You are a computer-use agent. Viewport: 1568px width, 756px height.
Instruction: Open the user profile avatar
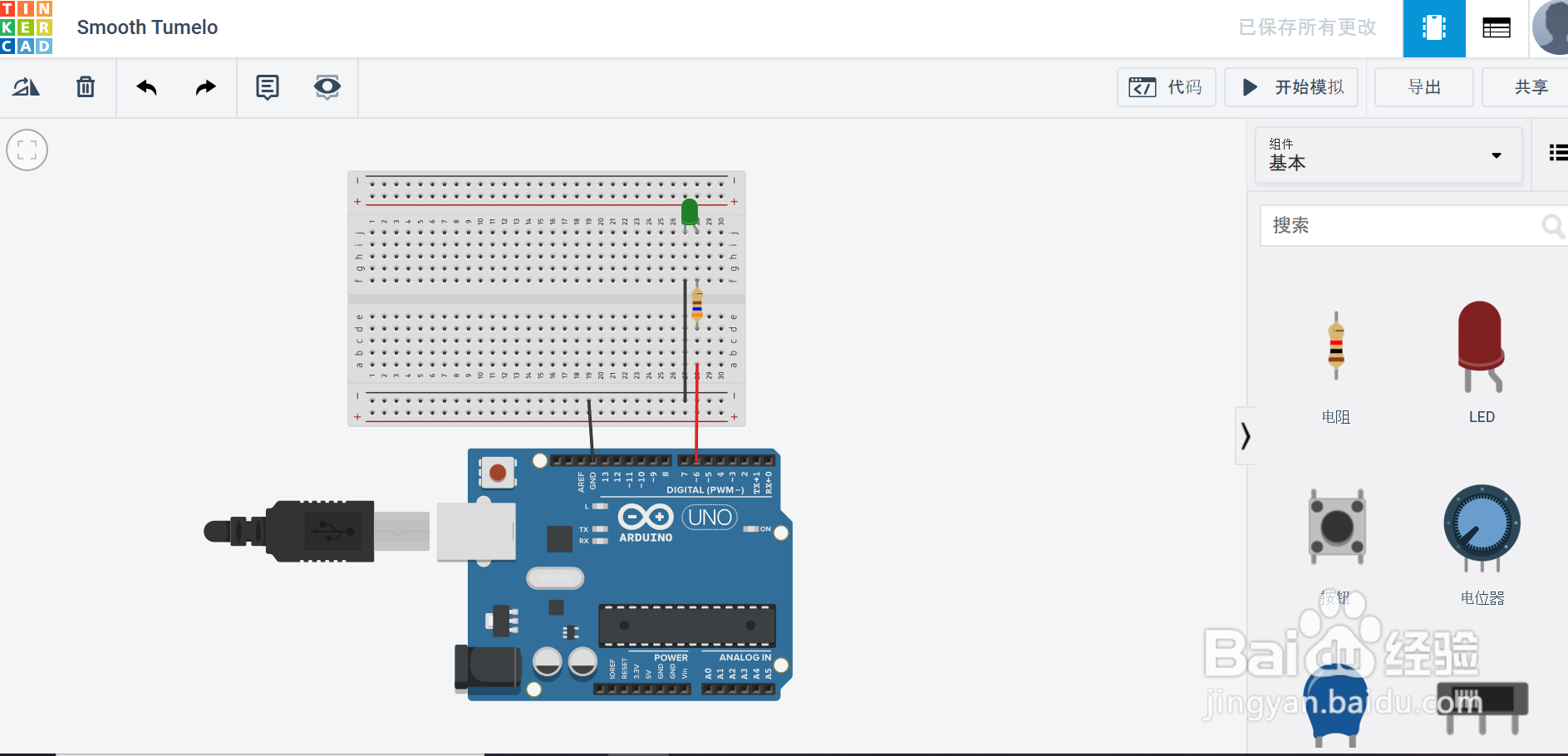coord(1551,27)
